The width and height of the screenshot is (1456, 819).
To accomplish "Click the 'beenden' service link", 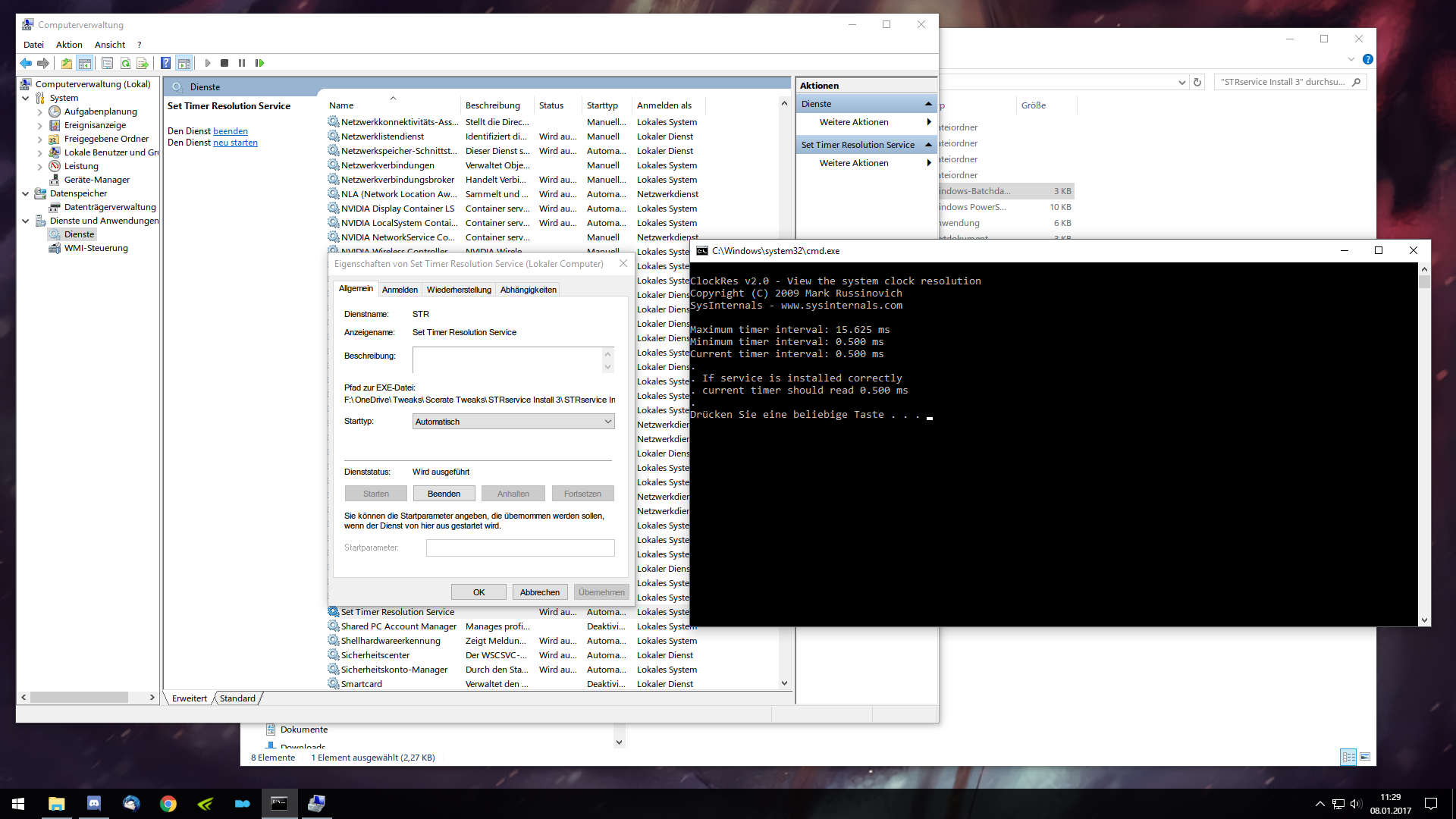I will click(231, 131).
